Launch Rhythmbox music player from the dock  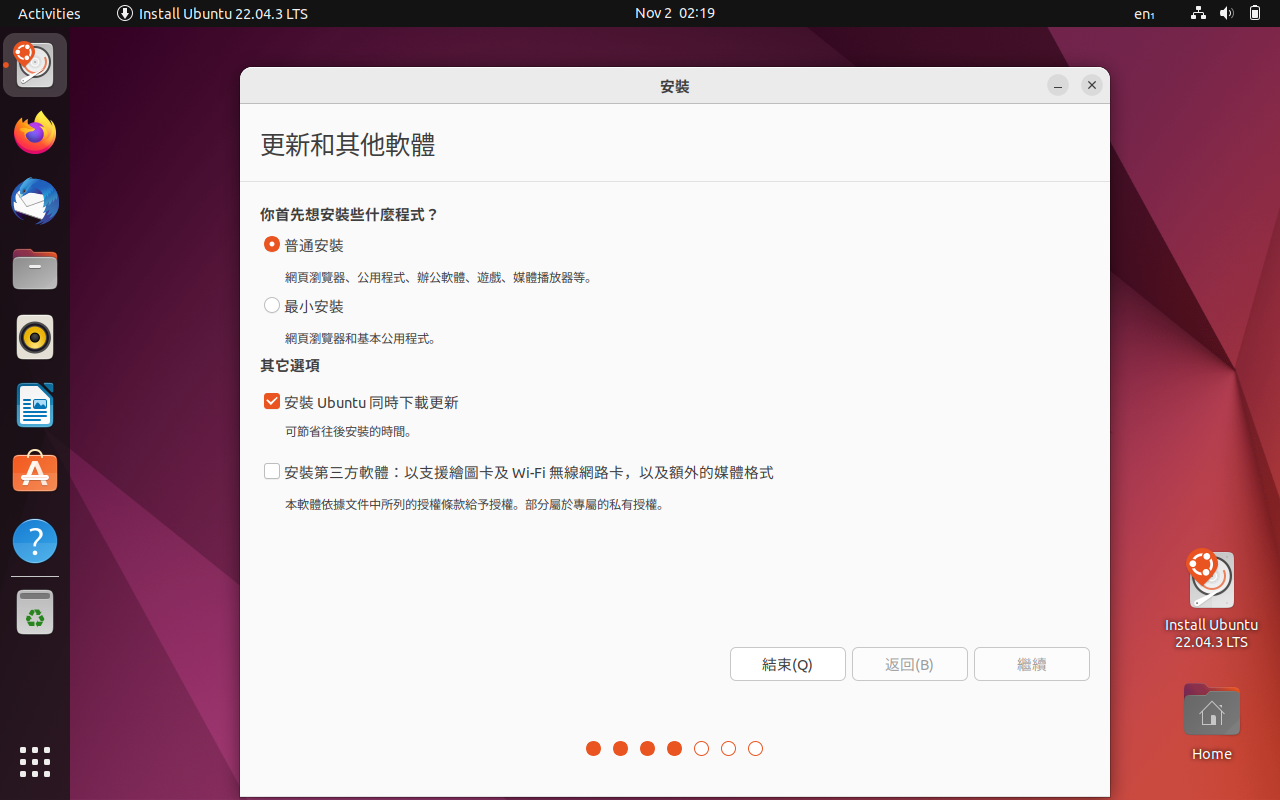[x=35, y=337]
